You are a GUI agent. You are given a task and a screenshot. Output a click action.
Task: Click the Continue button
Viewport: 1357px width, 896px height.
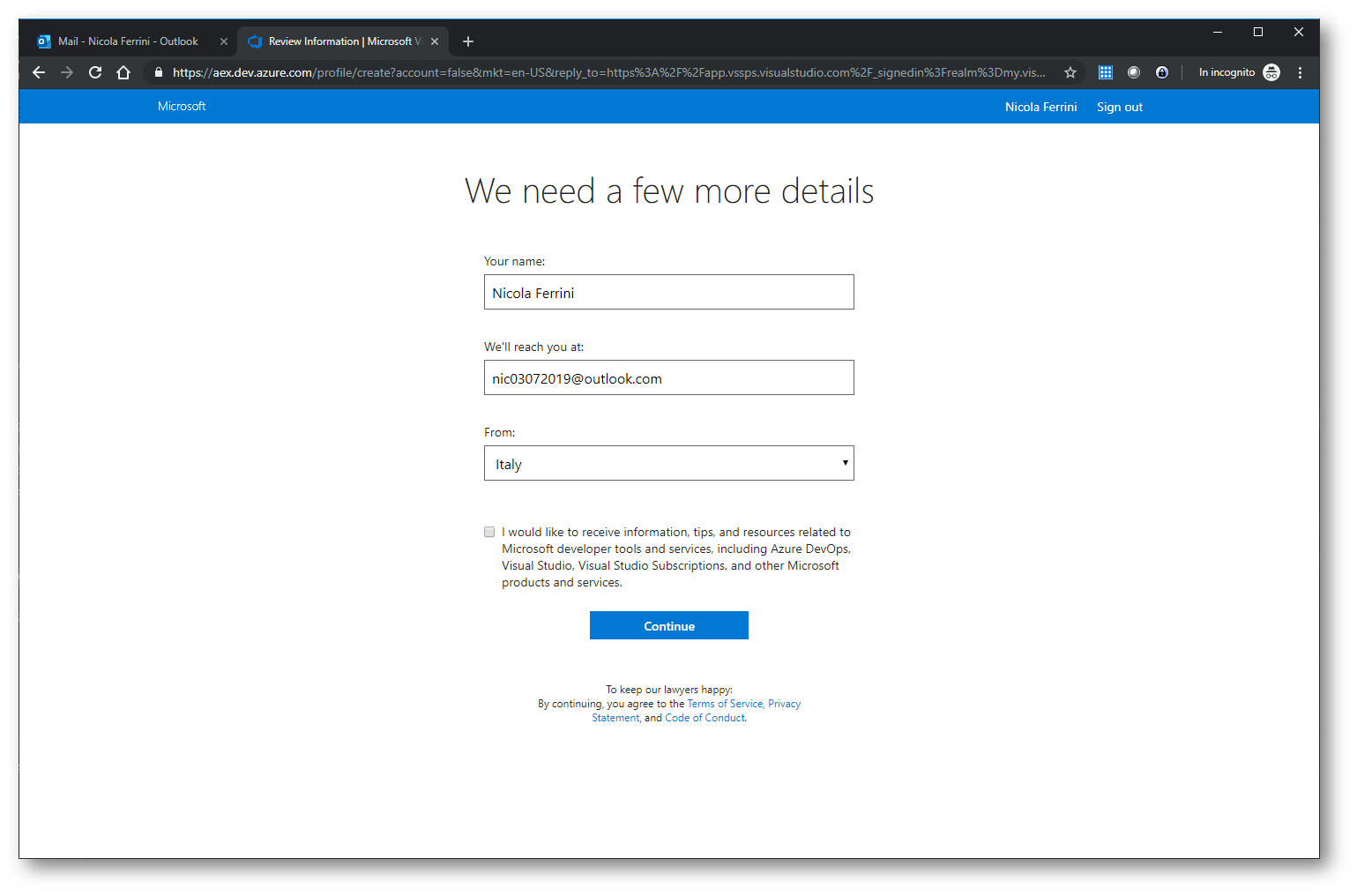coord(669,625)
